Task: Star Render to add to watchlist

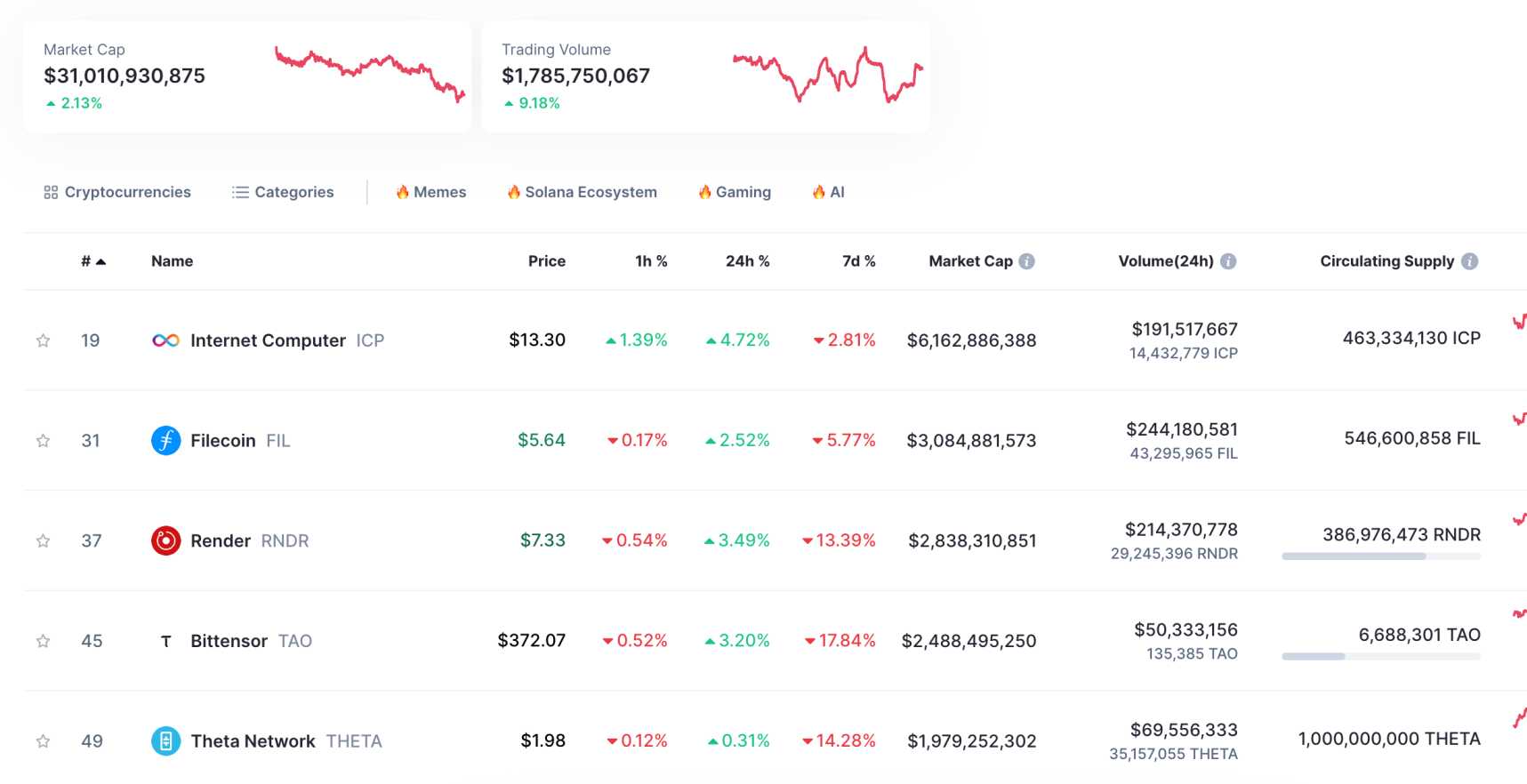Action: click(43, 540)
